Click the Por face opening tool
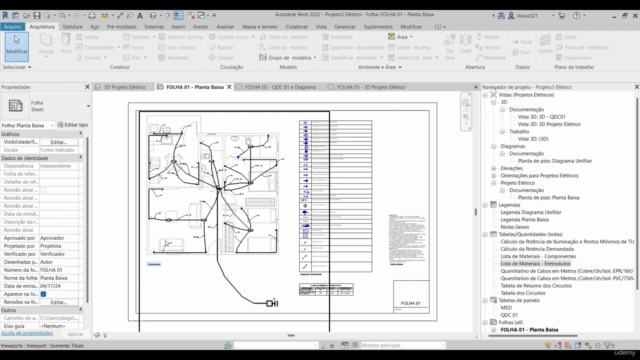Image resolution: width=640 pixels, height=360 pixels. click(450, 46)
